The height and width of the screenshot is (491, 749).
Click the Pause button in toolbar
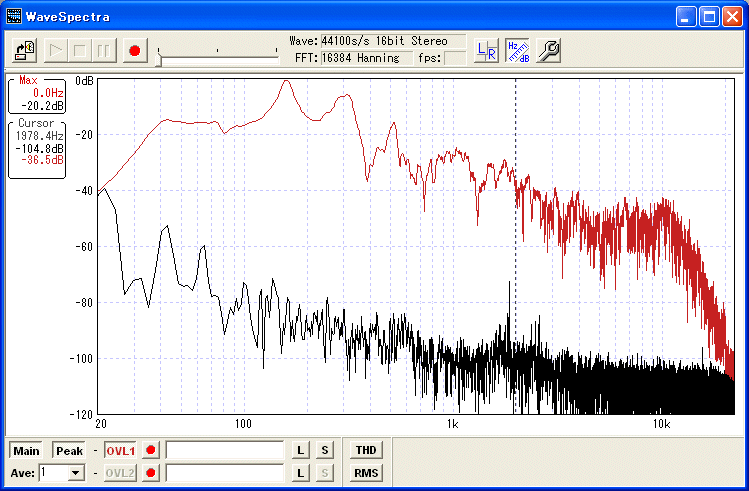[105, 50]
